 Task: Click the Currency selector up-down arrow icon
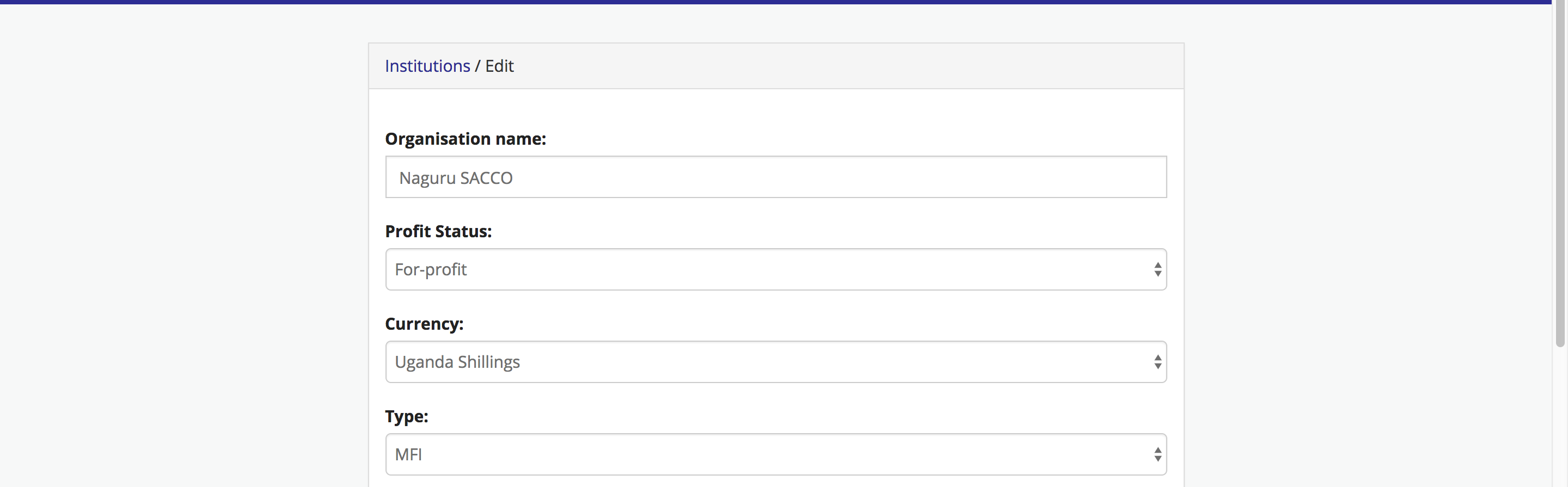click(x=1157, y=362)
